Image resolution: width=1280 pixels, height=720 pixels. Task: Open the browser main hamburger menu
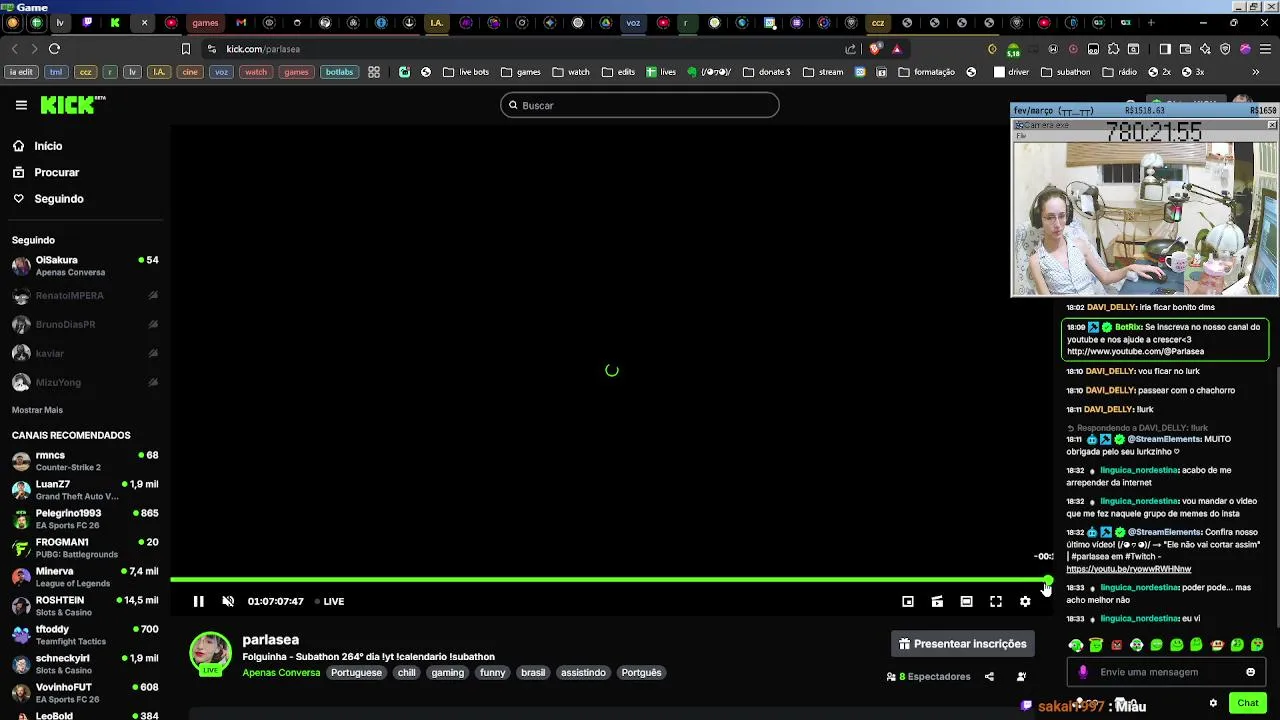(1265, 49)
